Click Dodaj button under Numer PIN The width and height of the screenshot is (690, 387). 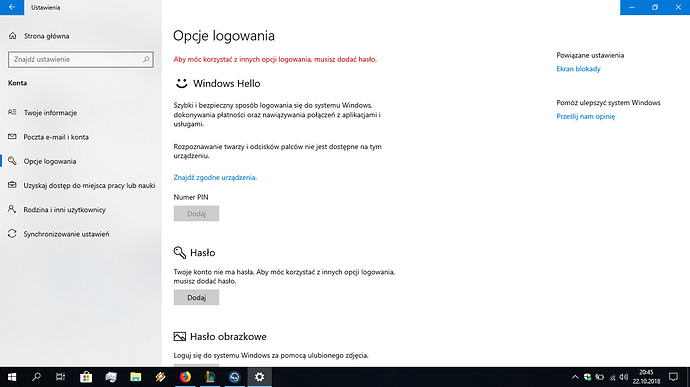pyautogui.click(x=196, y=214)
